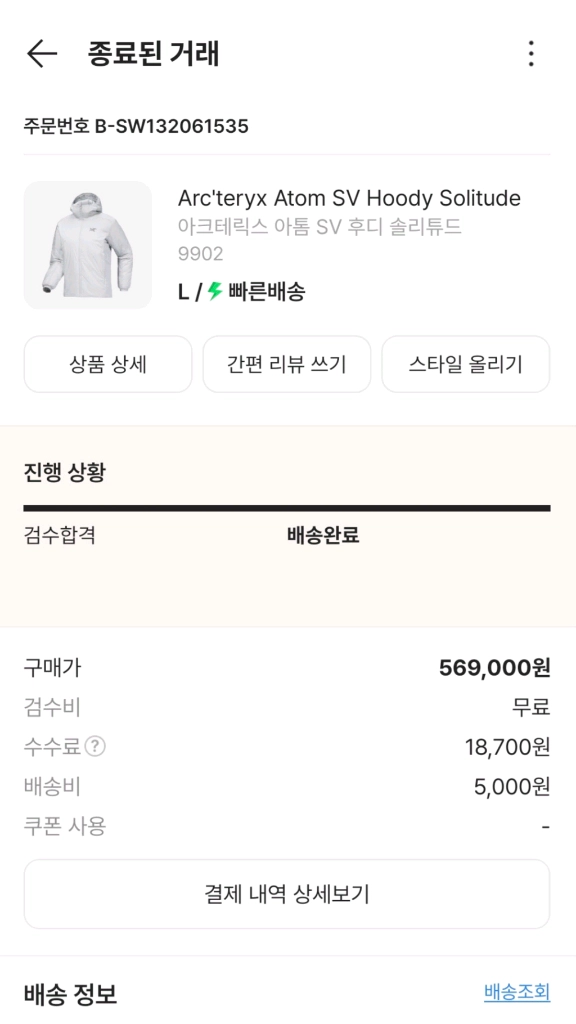The image size is (576, 1024).
Task: Select the Arc'teryx Atom SV Hoody Solitude title
Action: coord(349,198)
